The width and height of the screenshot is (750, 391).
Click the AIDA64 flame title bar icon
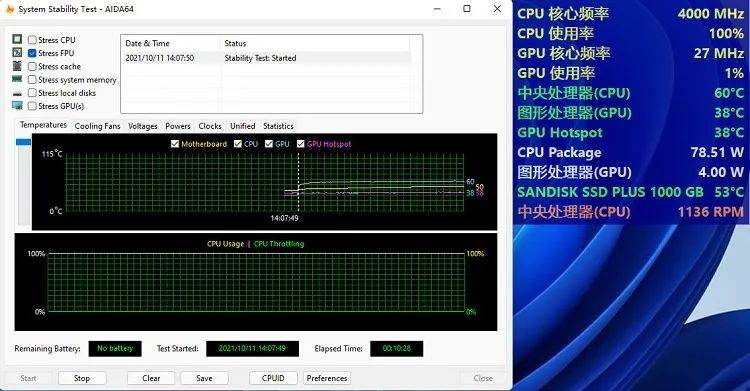[10, 9]
